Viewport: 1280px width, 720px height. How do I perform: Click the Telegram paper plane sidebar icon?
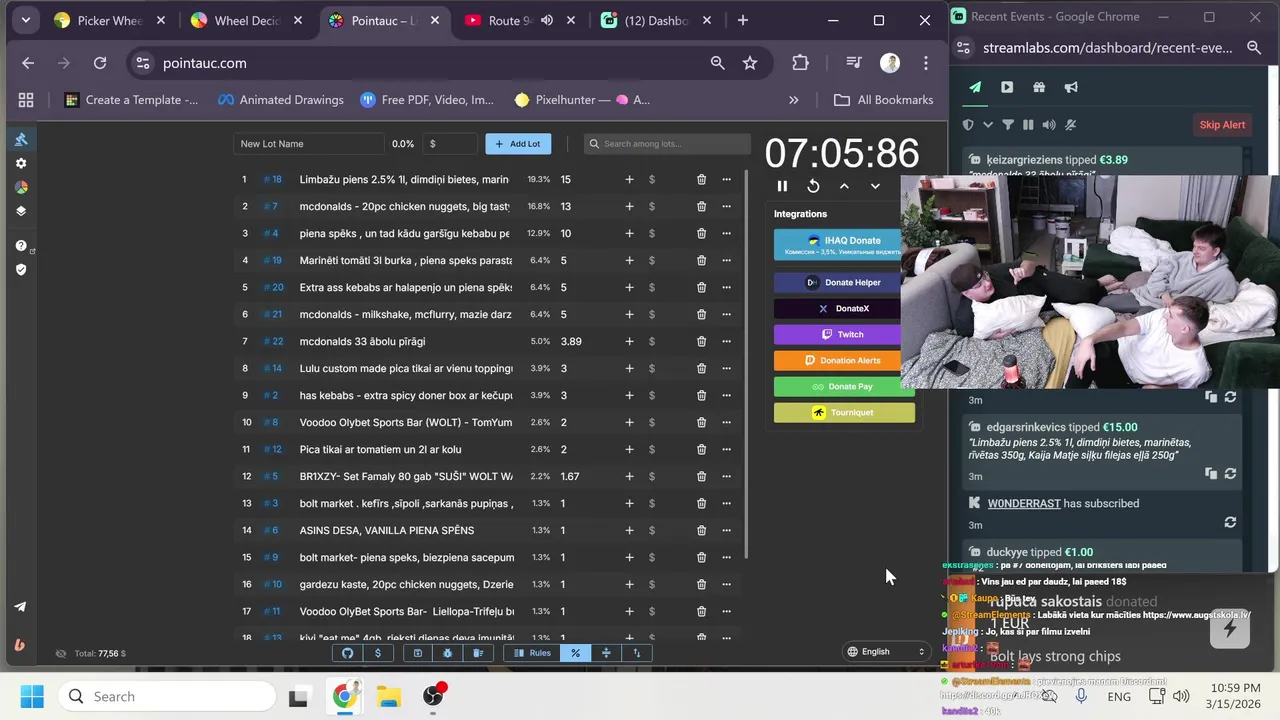point(20,606)
